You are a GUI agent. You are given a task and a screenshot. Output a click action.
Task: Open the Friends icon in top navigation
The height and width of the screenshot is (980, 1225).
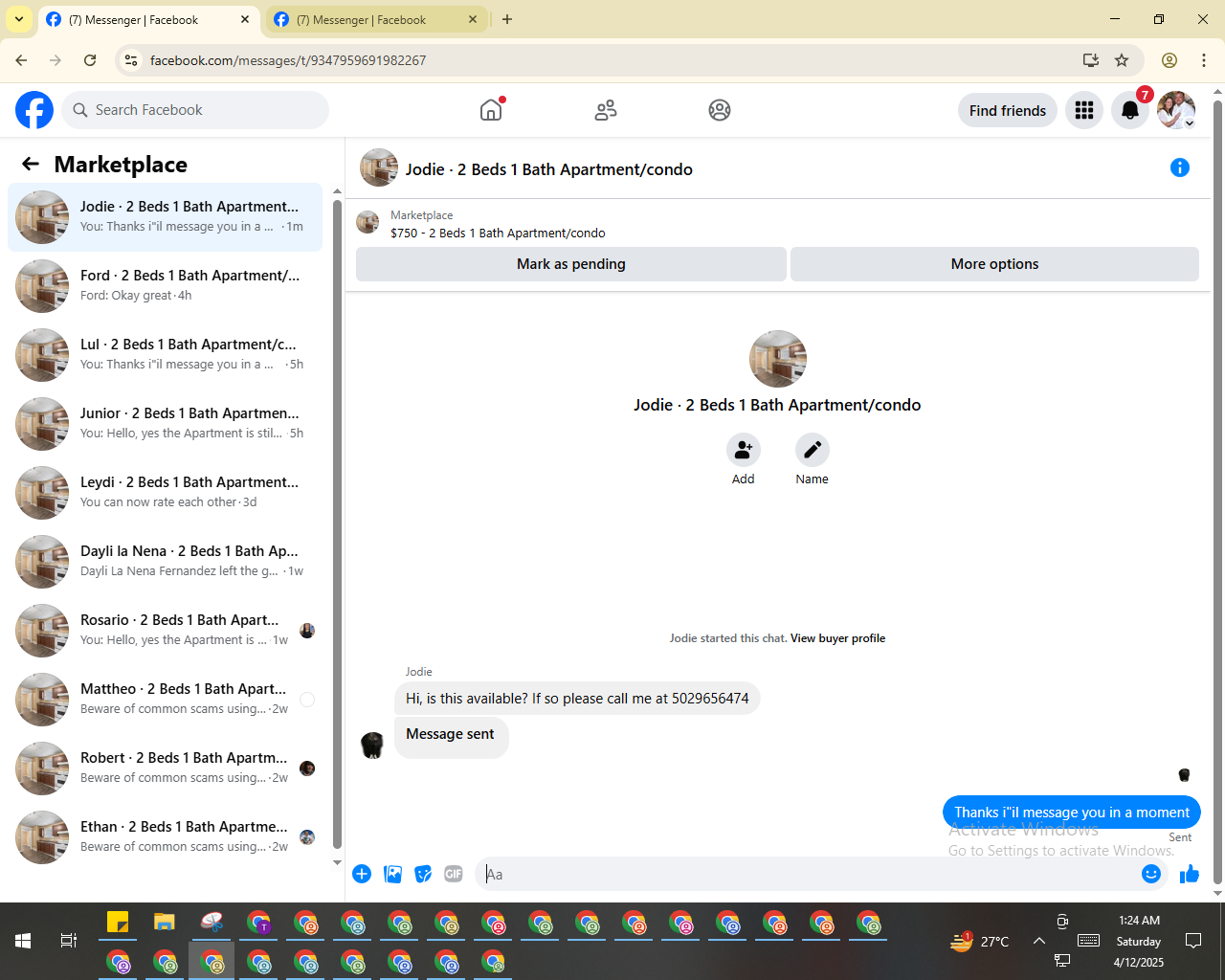(606, 110)
